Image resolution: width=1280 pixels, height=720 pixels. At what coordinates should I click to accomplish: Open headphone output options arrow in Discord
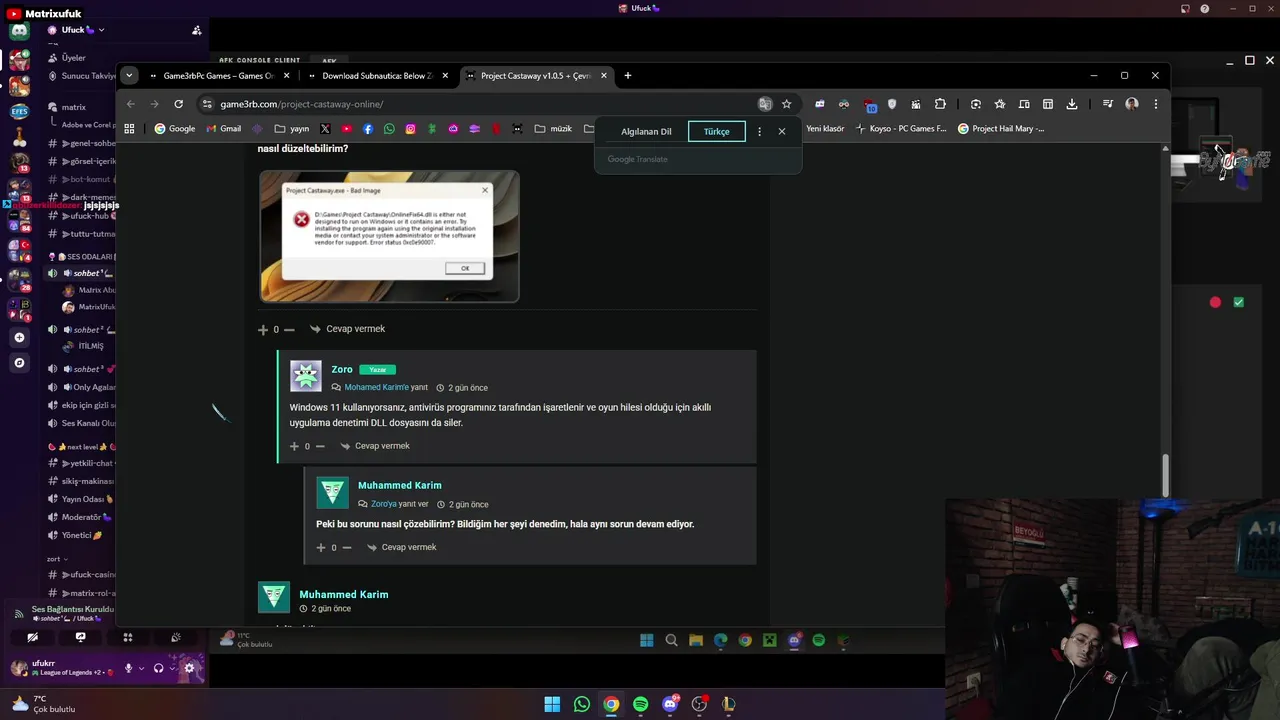(x=171, y=668)
